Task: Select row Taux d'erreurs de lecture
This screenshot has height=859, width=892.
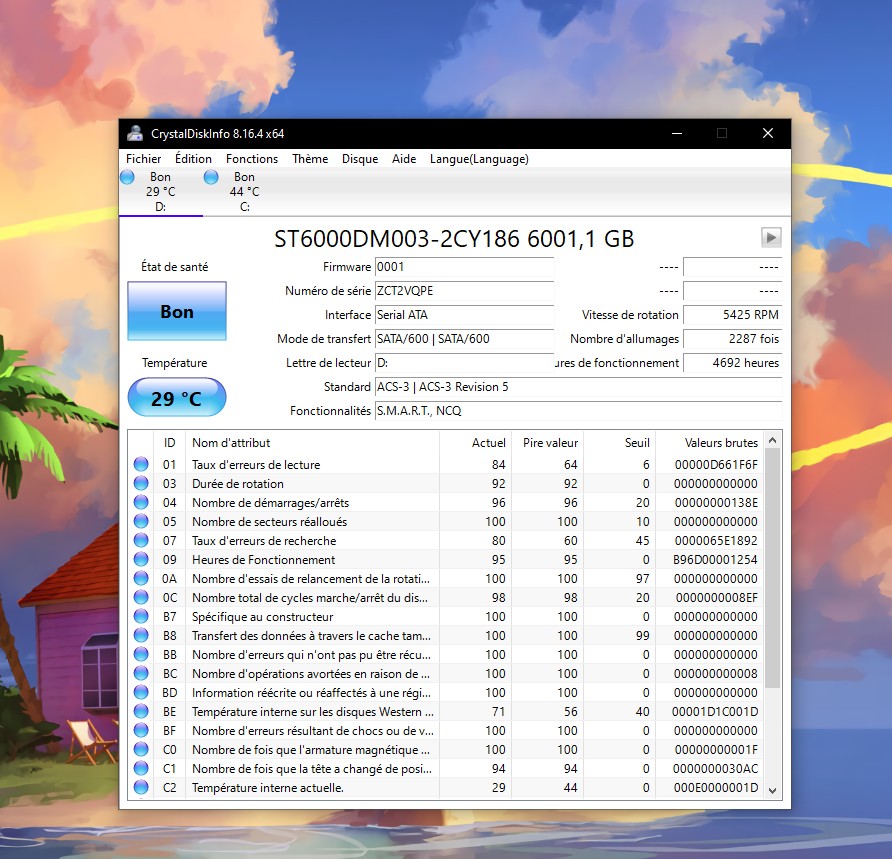Action: 447,464
